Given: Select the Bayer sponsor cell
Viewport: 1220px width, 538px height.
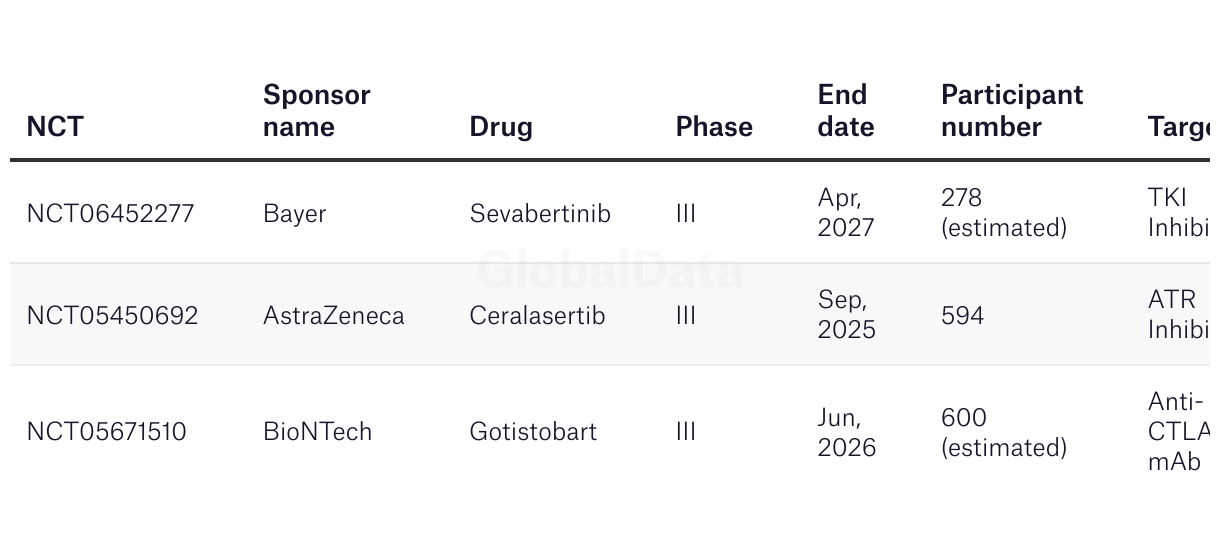Looking at the screenshot, I should click(x=294, y=213).
